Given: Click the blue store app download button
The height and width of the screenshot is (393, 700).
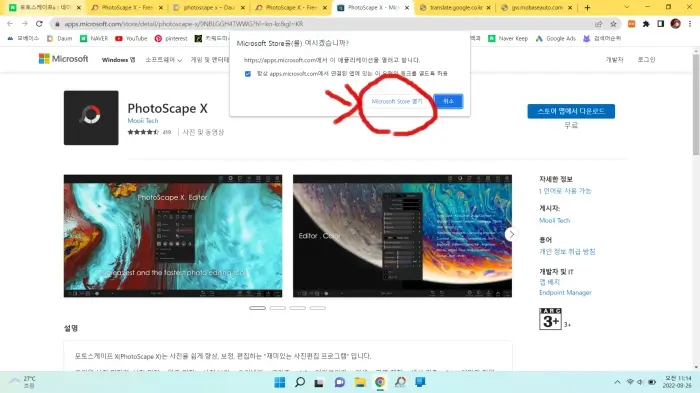Looking at the screenshot, I should tap(571, 111).
